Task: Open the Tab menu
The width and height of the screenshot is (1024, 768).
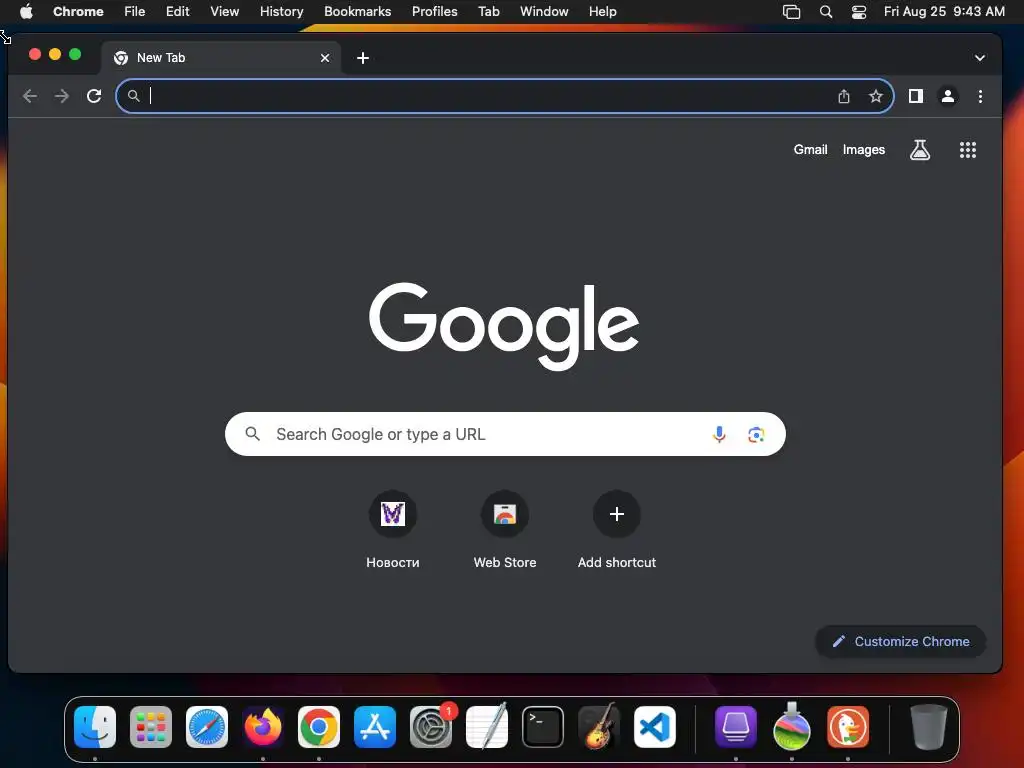Action: (488, 12)
